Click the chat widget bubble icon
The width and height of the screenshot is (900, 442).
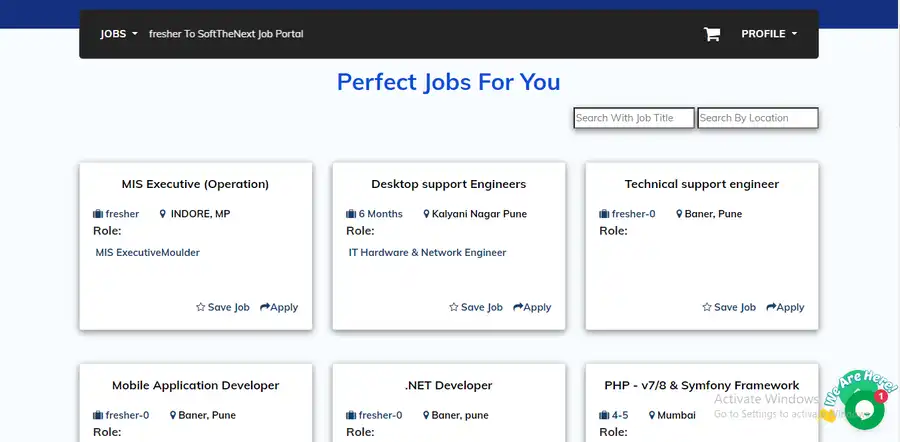pos(864,410)
